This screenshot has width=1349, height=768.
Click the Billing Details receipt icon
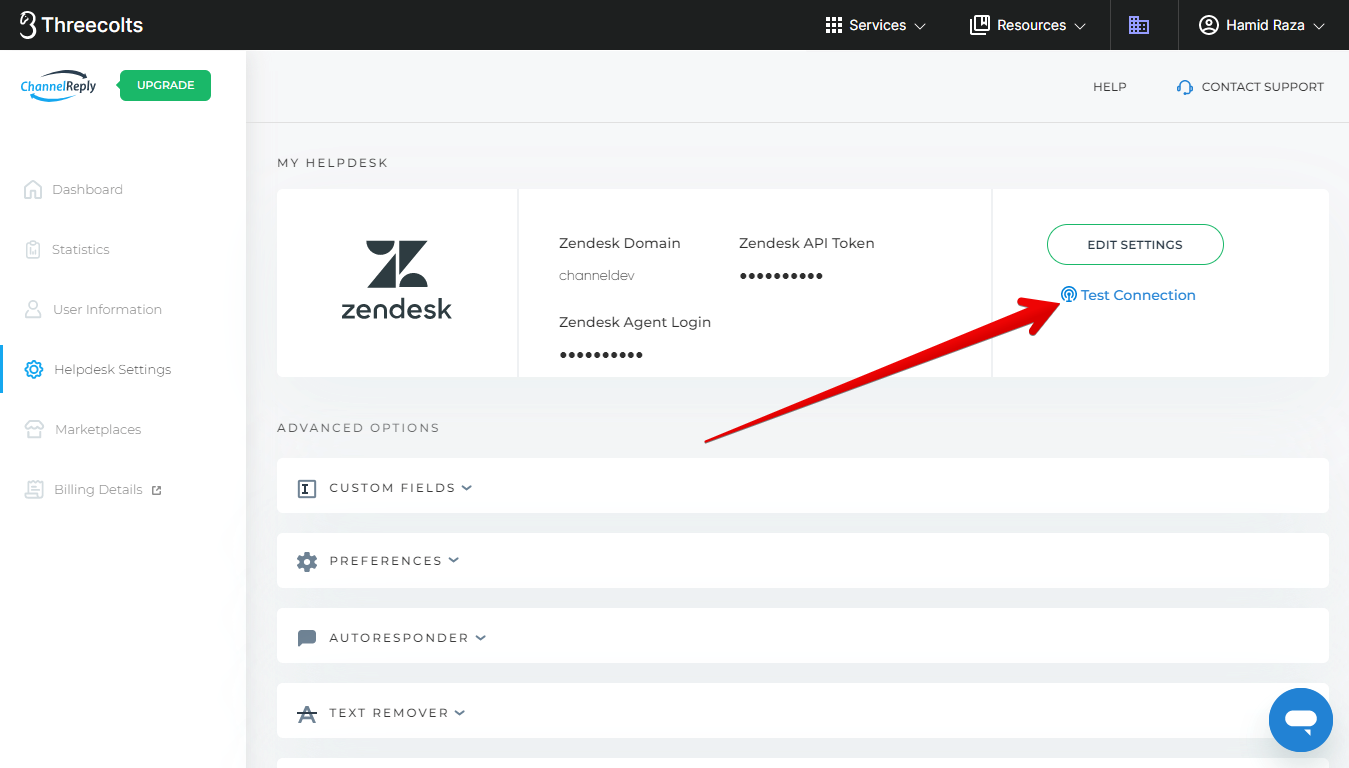[x=35, y=489]
